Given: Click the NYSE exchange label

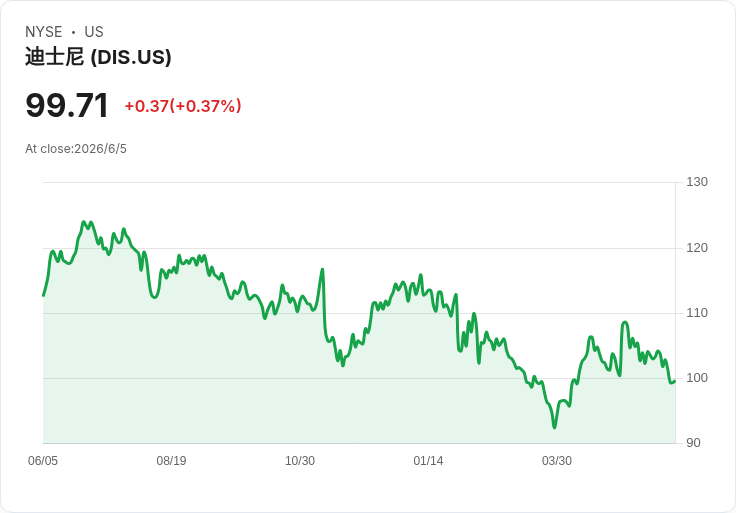Looking at the screenshot, I should pos(44,32).
